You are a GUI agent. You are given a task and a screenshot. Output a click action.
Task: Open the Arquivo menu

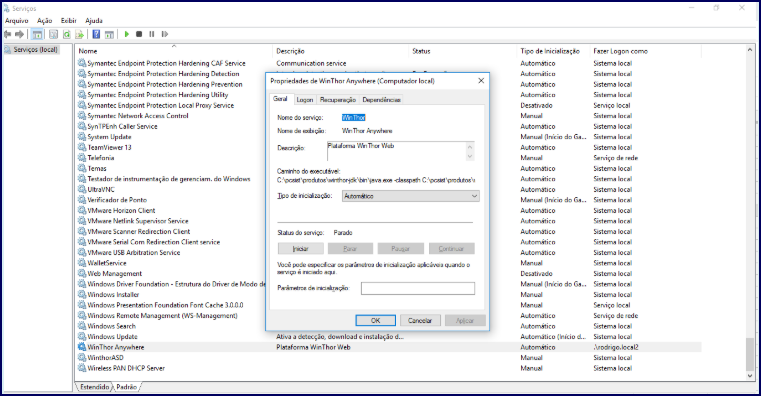(17, 20)
